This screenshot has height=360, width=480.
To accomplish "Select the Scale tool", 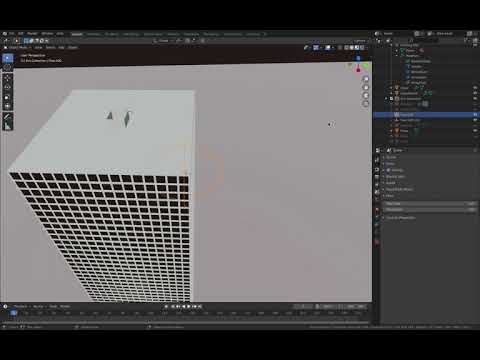I will point(8,97).
